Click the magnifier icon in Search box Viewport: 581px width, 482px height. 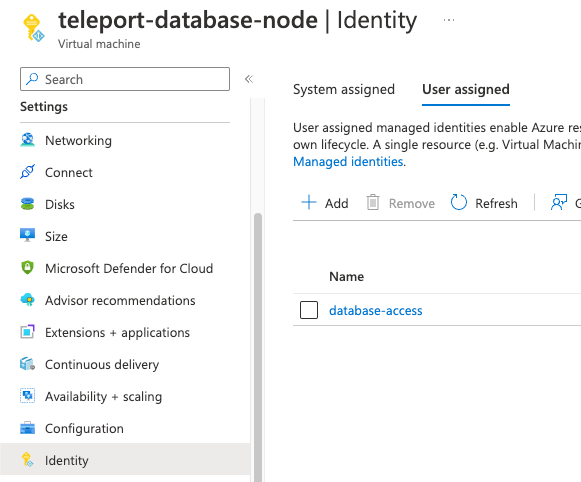(x=33, y=79)
